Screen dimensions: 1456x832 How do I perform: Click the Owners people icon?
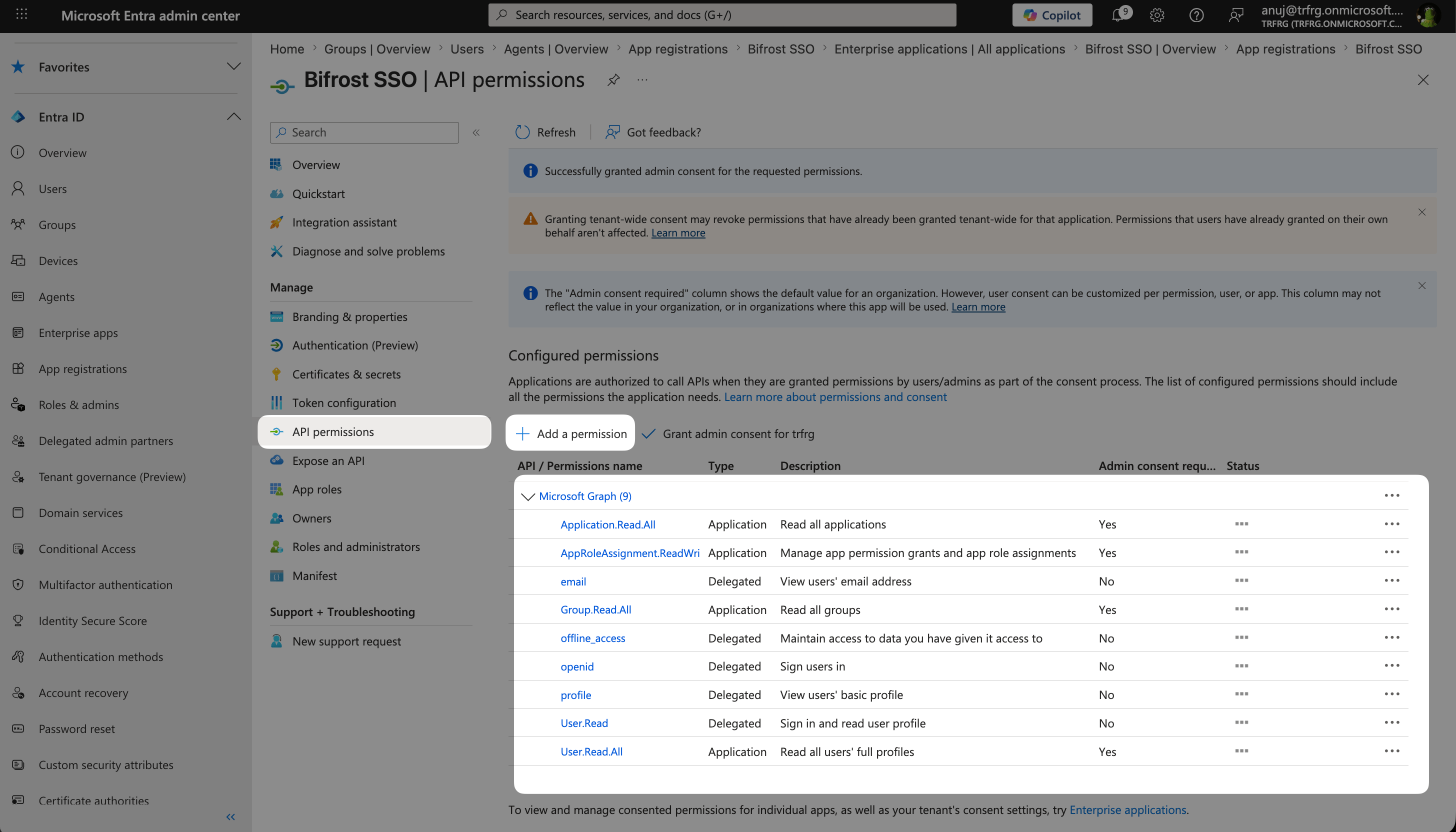[276, 518]
